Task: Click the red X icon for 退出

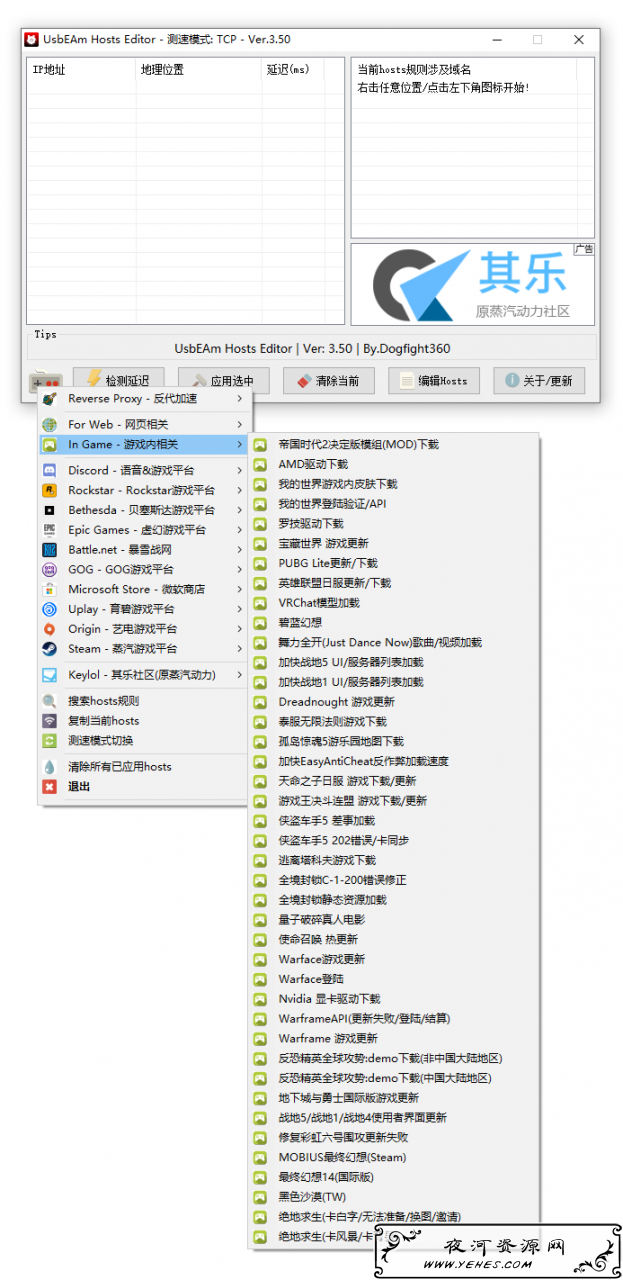Action: [x=50, y=787]
